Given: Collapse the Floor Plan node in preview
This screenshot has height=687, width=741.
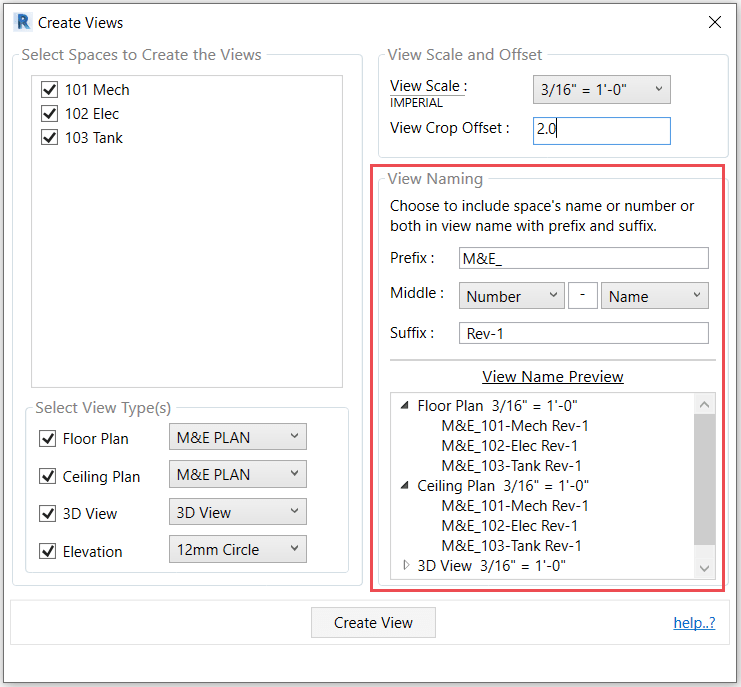Looking at the screenshot, I should [x=405, y=406].
